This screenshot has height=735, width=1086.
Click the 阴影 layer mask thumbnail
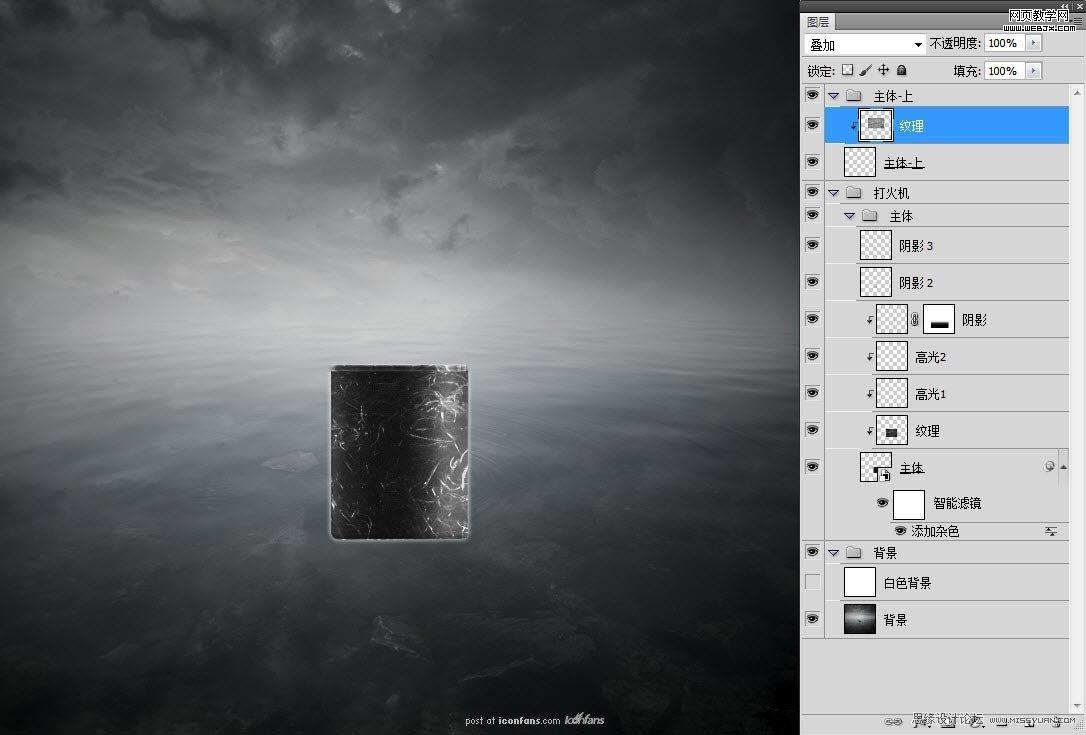pos(939,319)
